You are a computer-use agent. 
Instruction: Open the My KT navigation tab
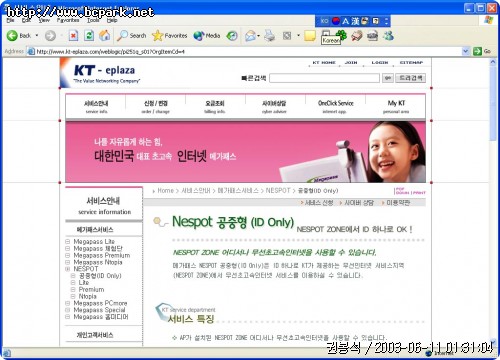[x=396, y=107]
